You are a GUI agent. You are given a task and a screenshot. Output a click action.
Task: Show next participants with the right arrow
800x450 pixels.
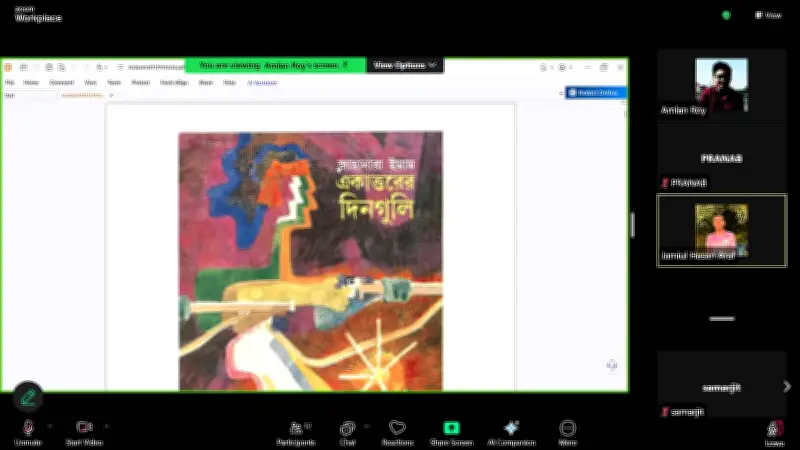point(787,386)
